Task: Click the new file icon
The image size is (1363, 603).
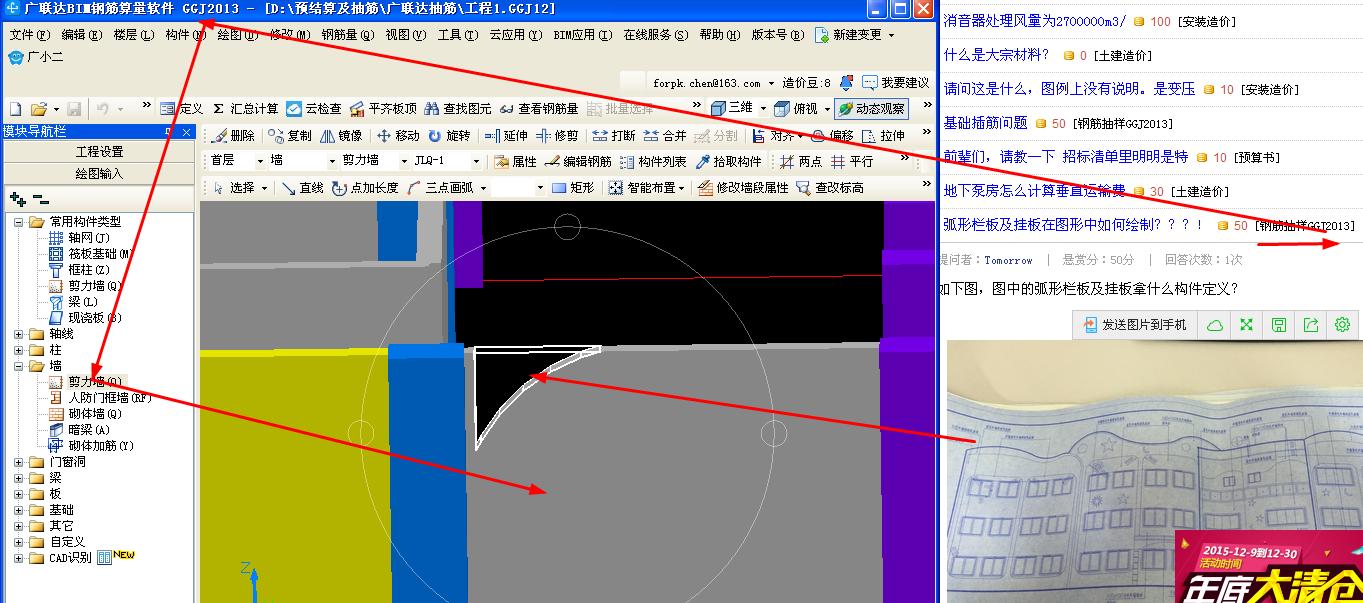Action: coord(16,109)
